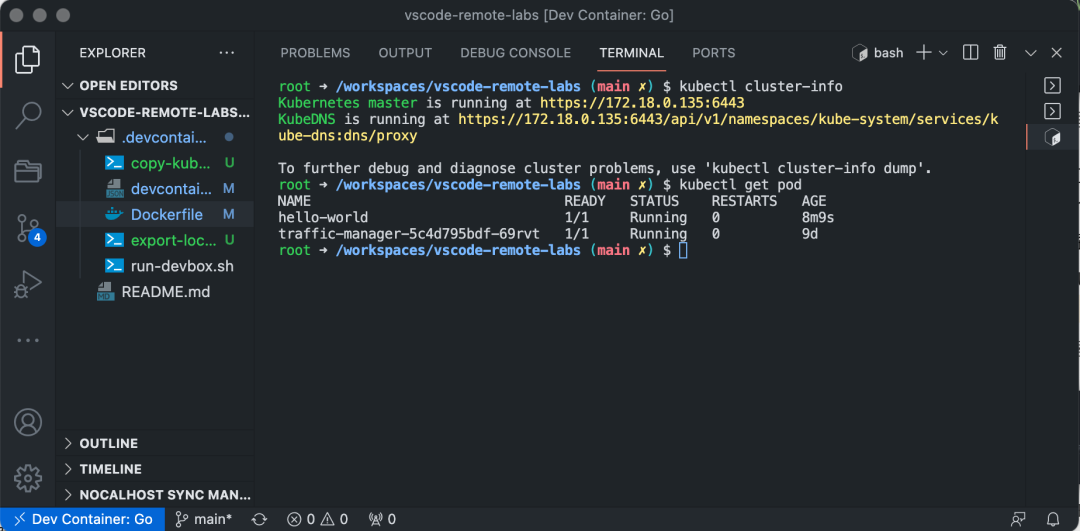Open the Accounts menu icon
Viewport: 1080px width, 531px height.
tap(28, 422)
